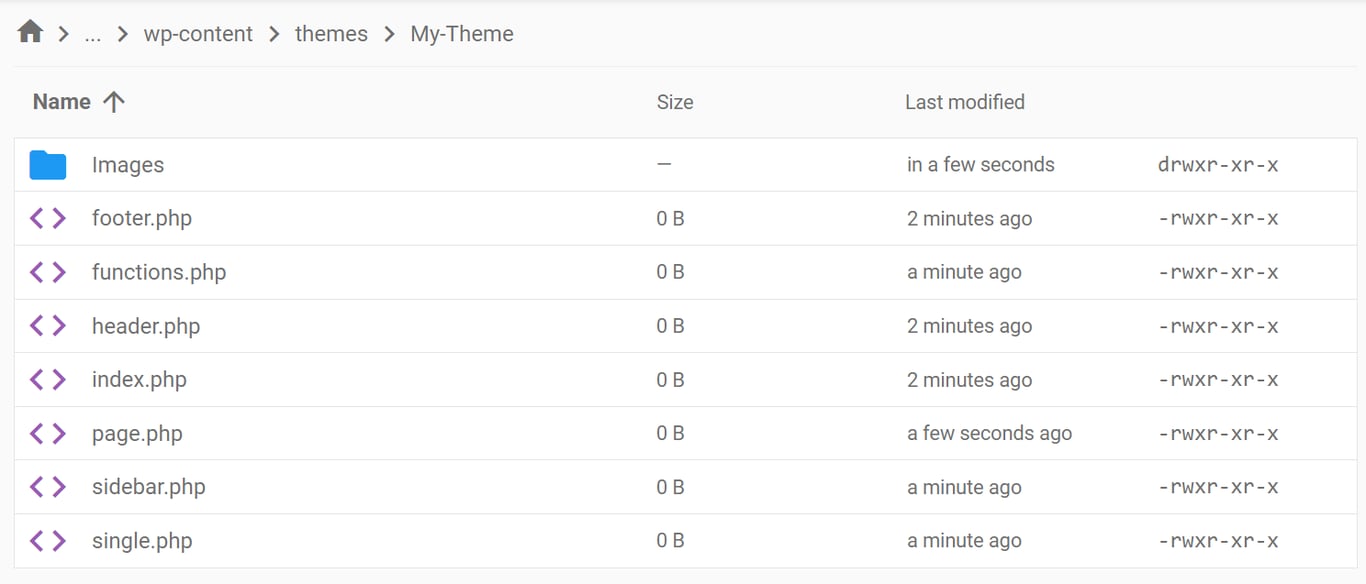The width and height of the screenshot is (1366, 584).
Task: Click the Last modified column header
Action: tap(964, 101)
